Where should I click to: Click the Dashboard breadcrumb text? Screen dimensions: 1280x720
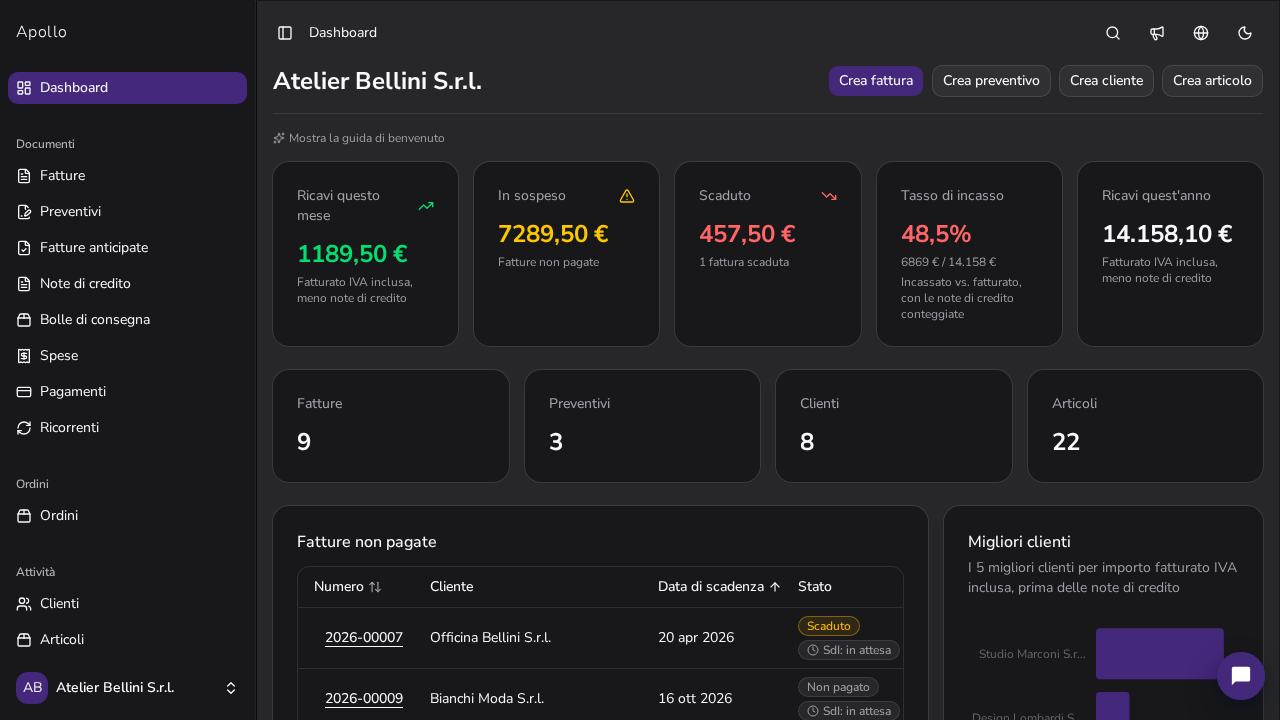tap(343, 33)
